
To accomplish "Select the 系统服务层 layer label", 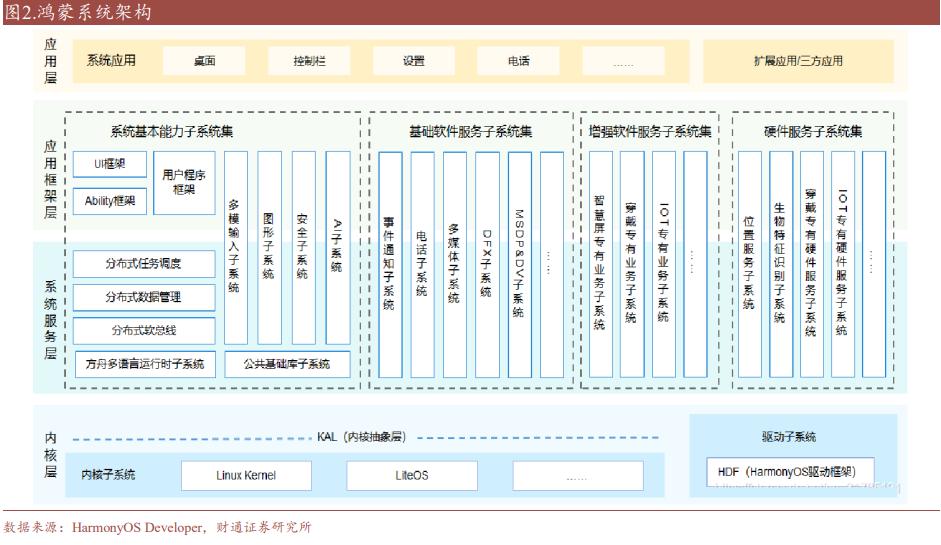I will pyautogui.click(x=50, y=320).
